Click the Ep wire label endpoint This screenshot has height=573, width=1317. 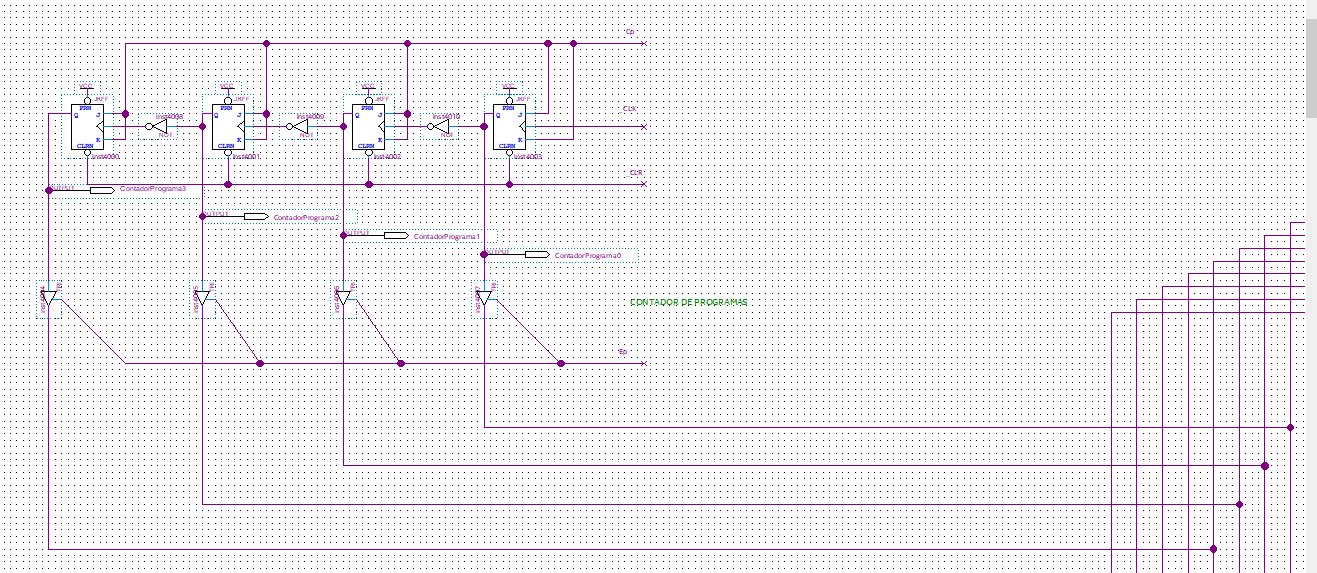coord(644,363)
